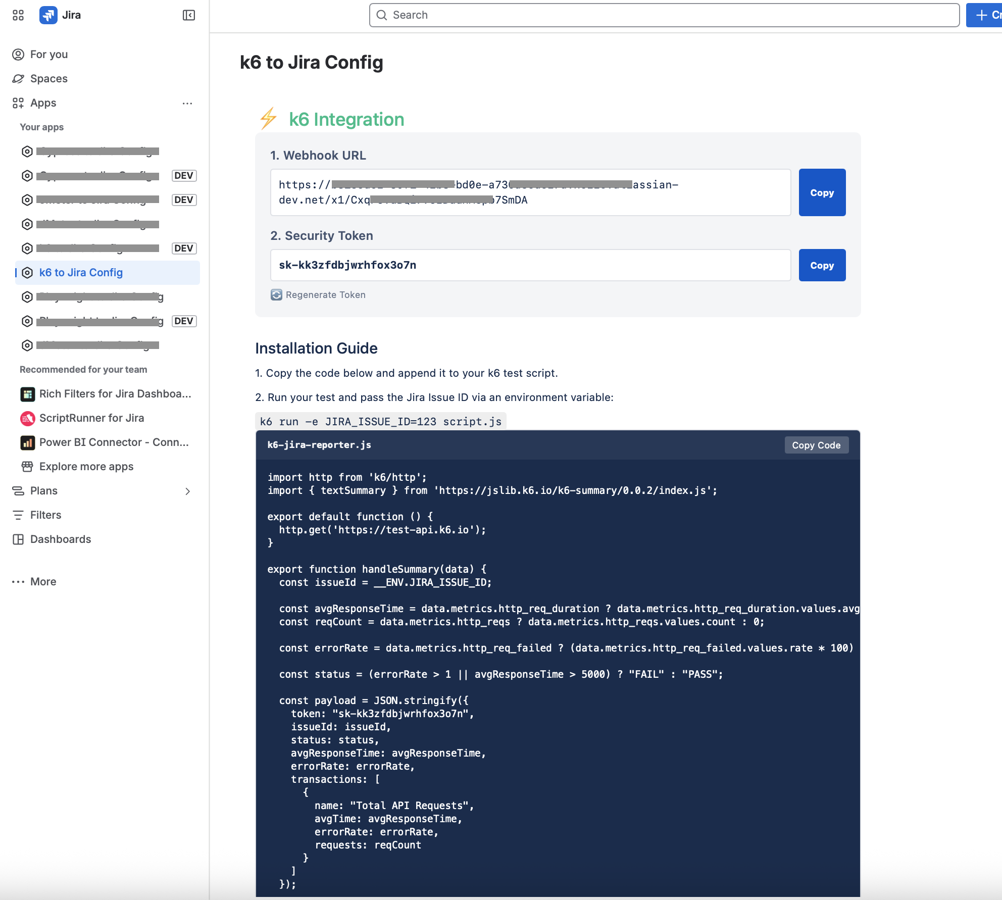
Task: Click into the Search field
Action: [664, 15]
